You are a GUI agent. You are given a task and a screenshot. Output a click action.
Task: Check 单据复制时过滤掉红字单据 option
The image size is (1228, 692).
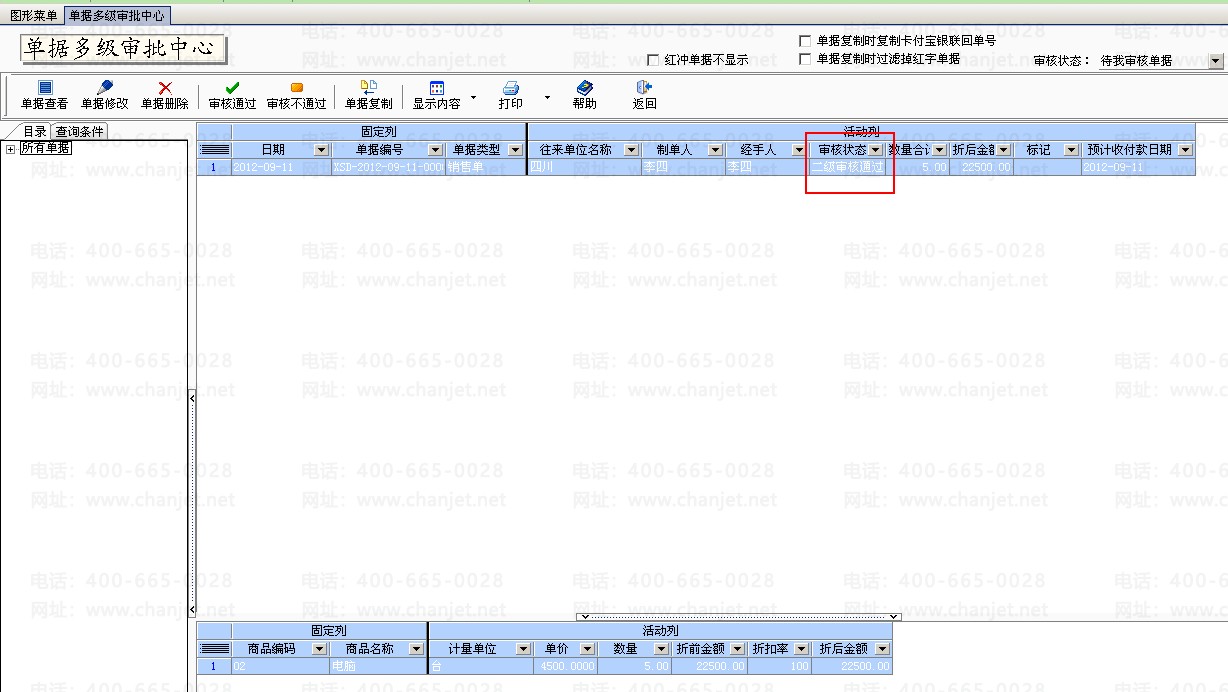coord(805,59)
